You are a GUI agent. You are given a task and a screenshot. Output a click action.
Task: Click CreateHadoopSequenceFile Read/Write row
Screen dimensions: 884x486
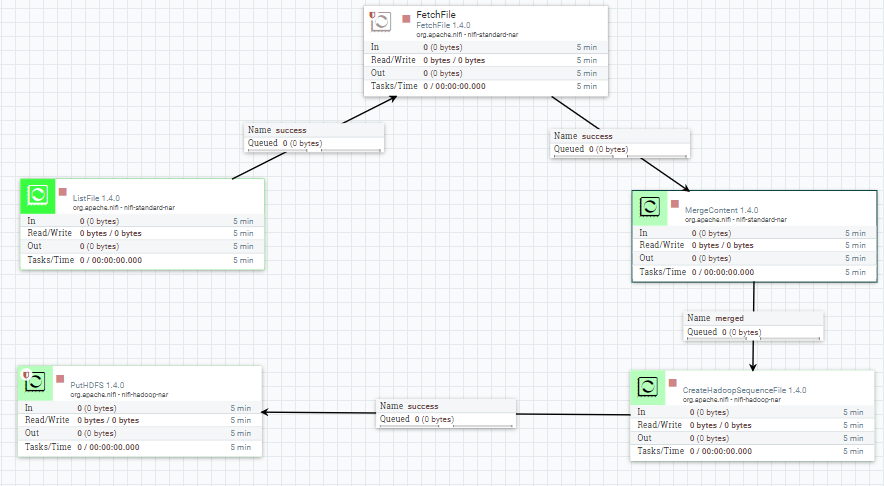tap(752, 425)
